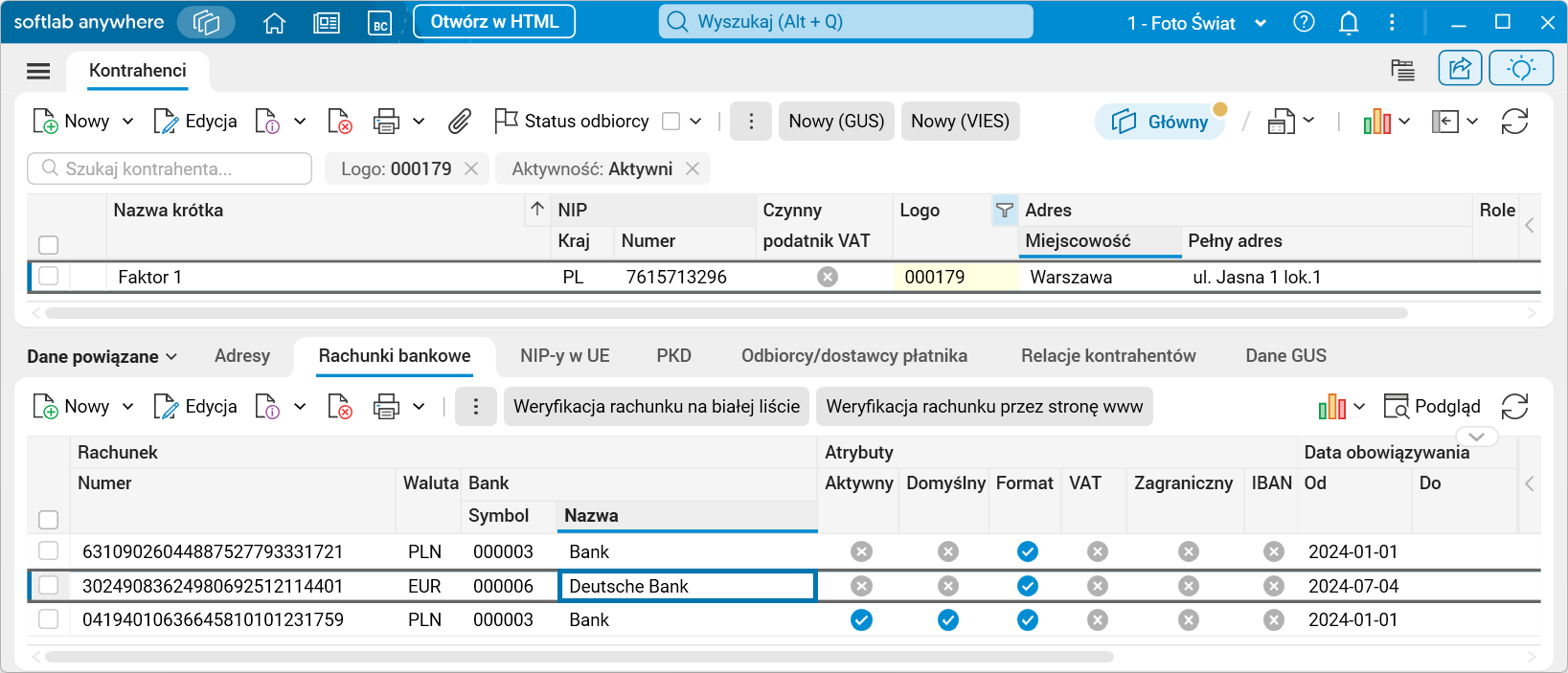1568x673 pixels.
Task: Select the Deutsche Bank account row checkbox
Action: (49, 586)
